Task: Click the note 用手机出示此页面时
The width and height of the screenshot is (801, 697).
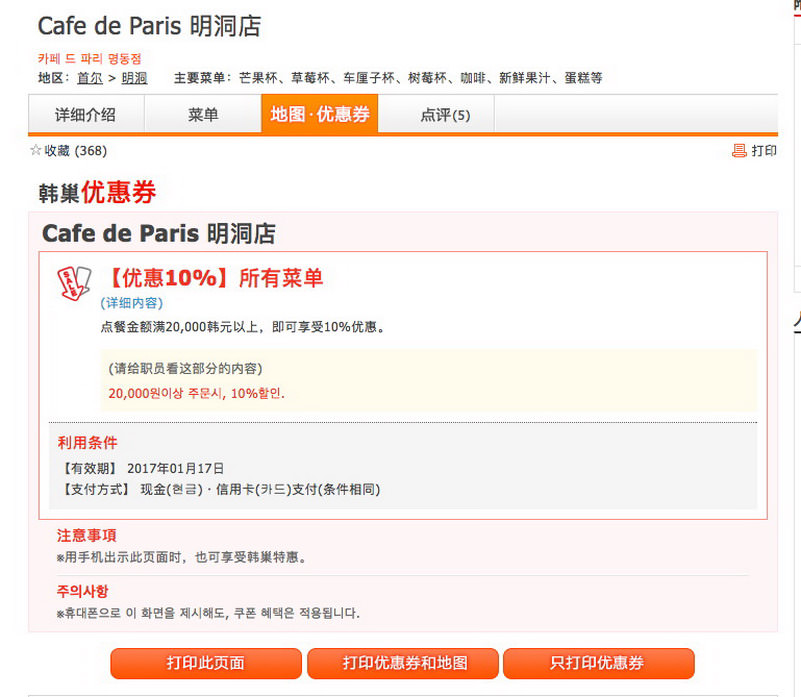Action: tap(123, 557)
